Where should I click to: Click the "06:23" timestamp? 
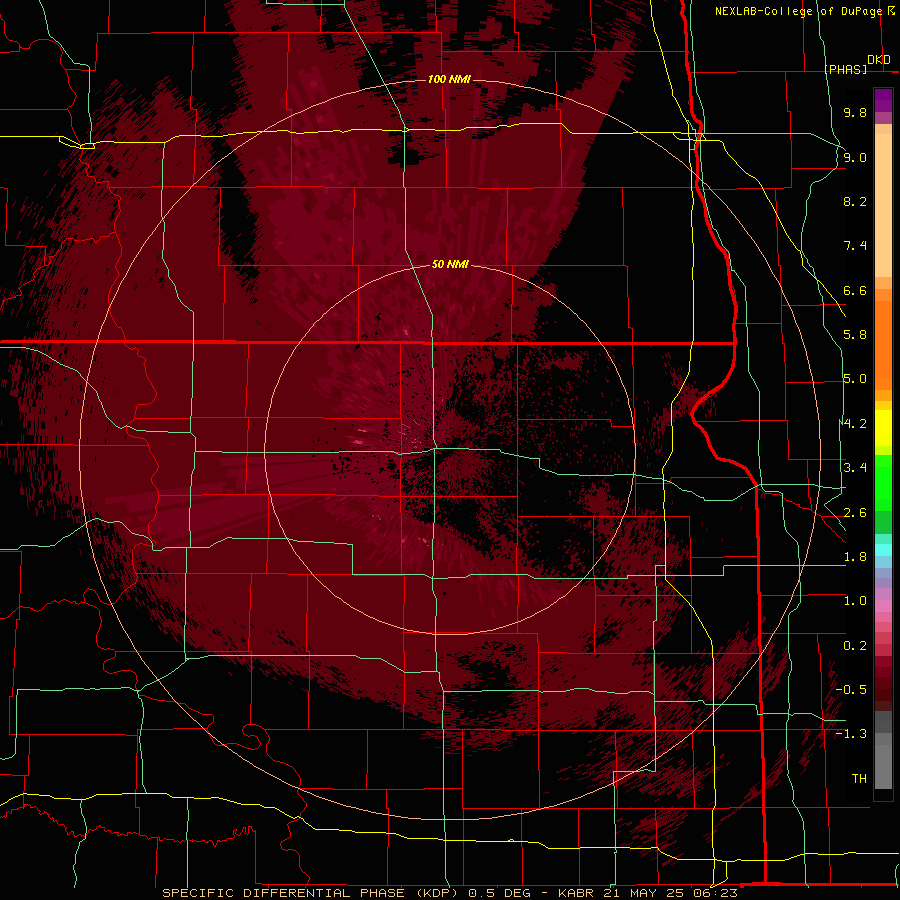tap(715, 893)
